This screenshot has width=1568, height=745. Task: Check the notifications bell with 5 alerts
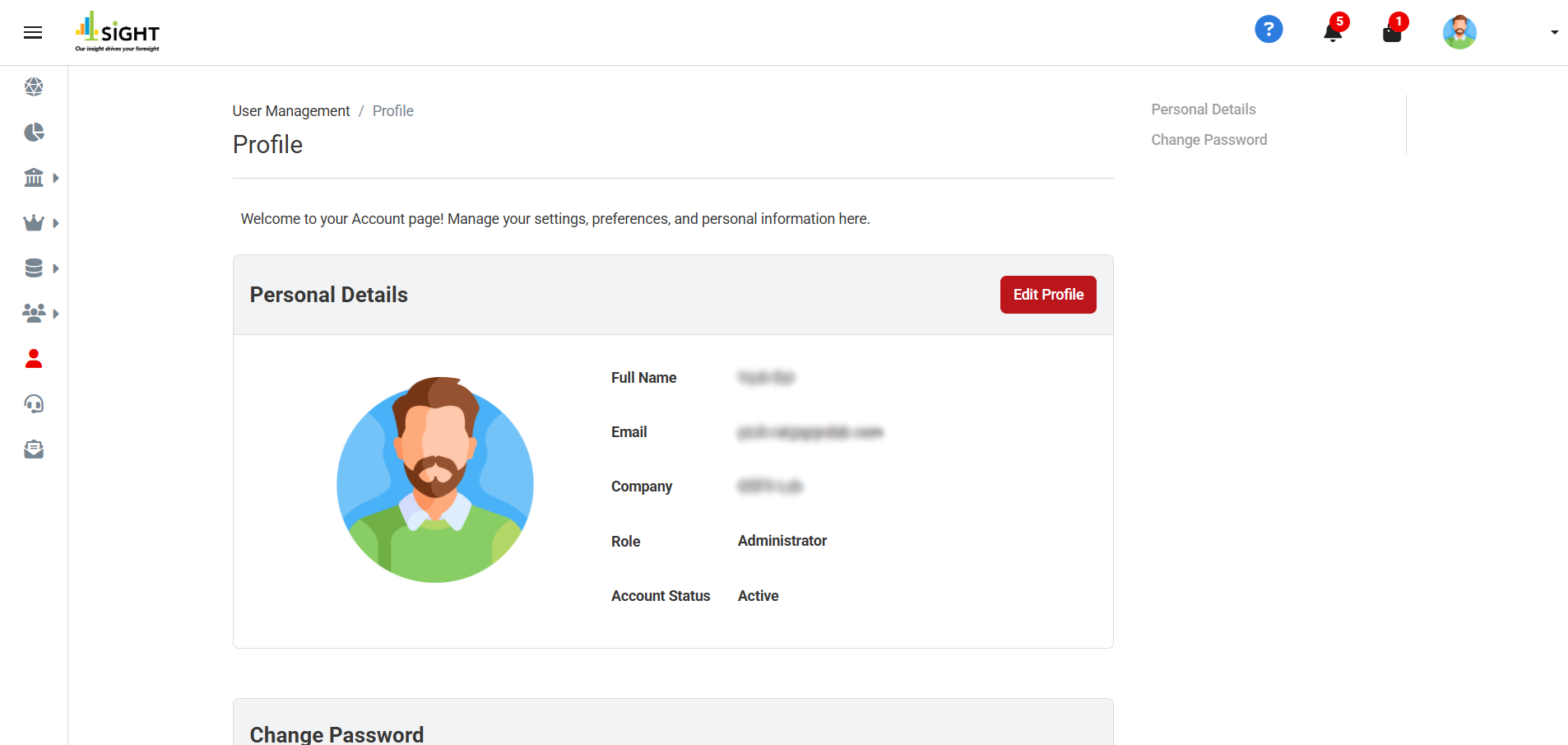tap(1332, 31)
